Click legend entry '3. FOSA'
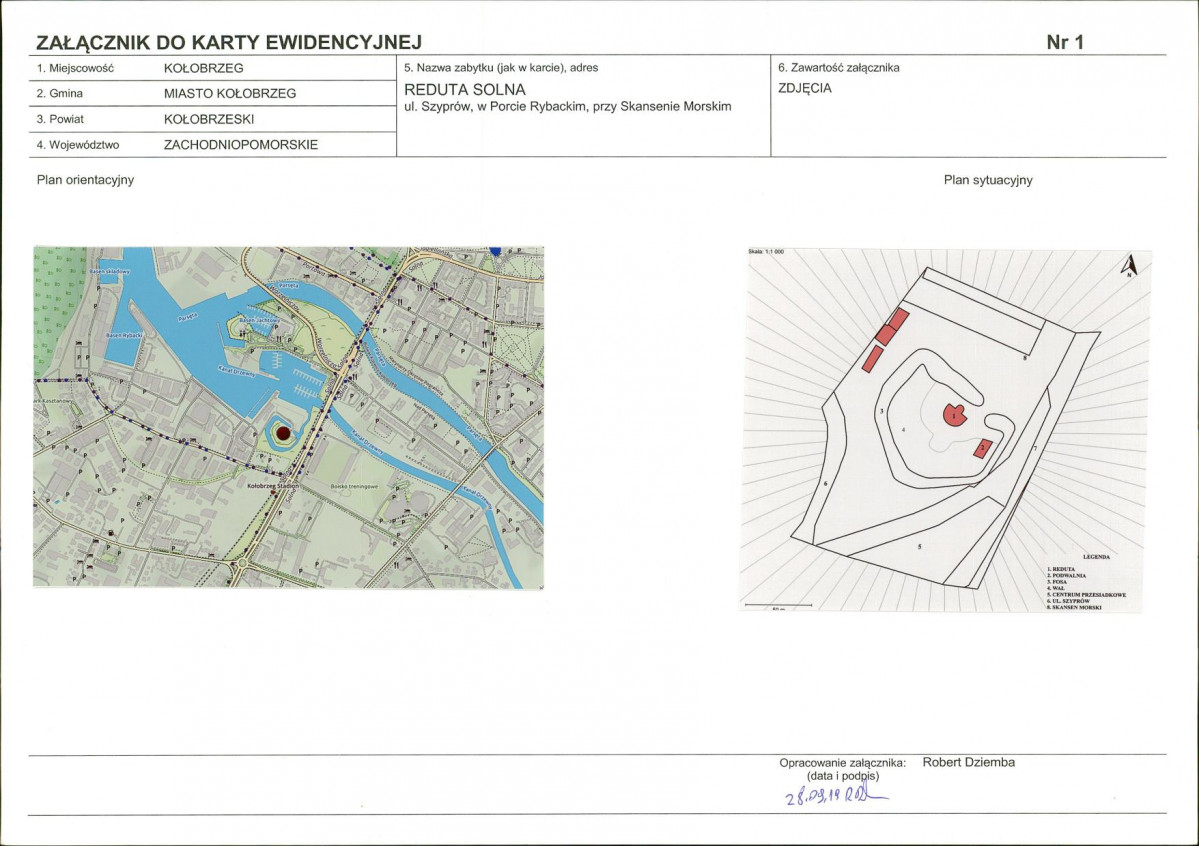This screenshot has width=1199, height=846. tap(1057, 581)
